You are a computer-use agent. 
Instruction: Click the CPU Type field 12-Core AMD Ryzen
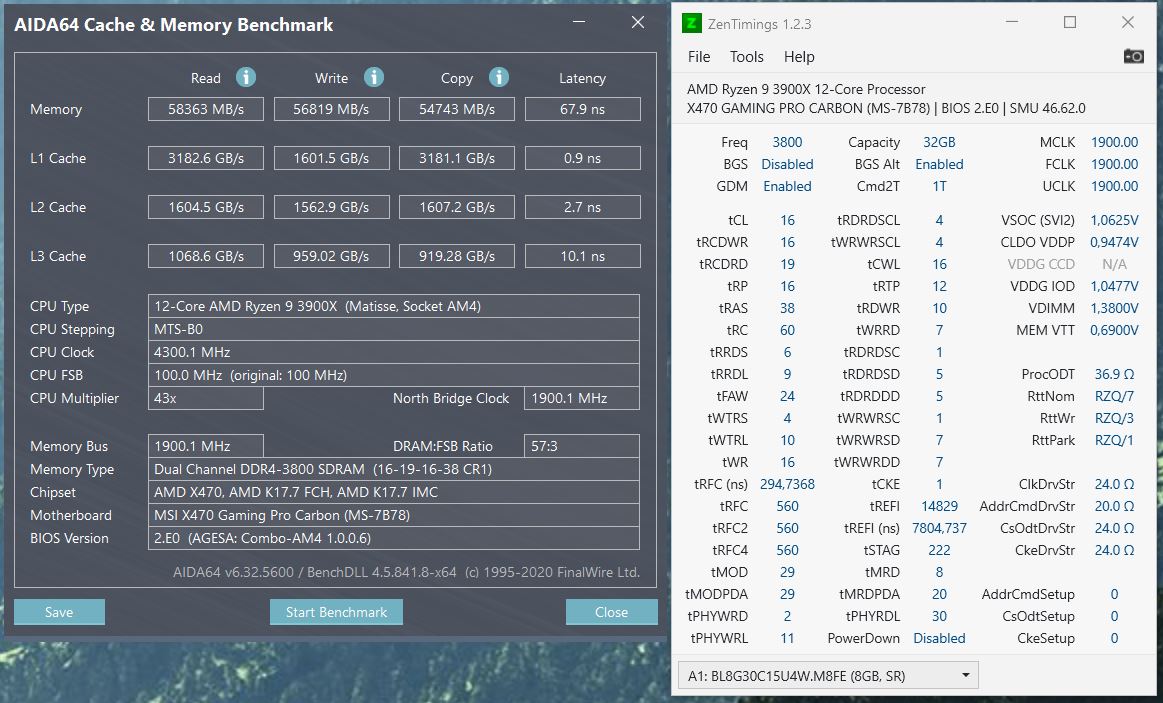(x=394, y=306)
